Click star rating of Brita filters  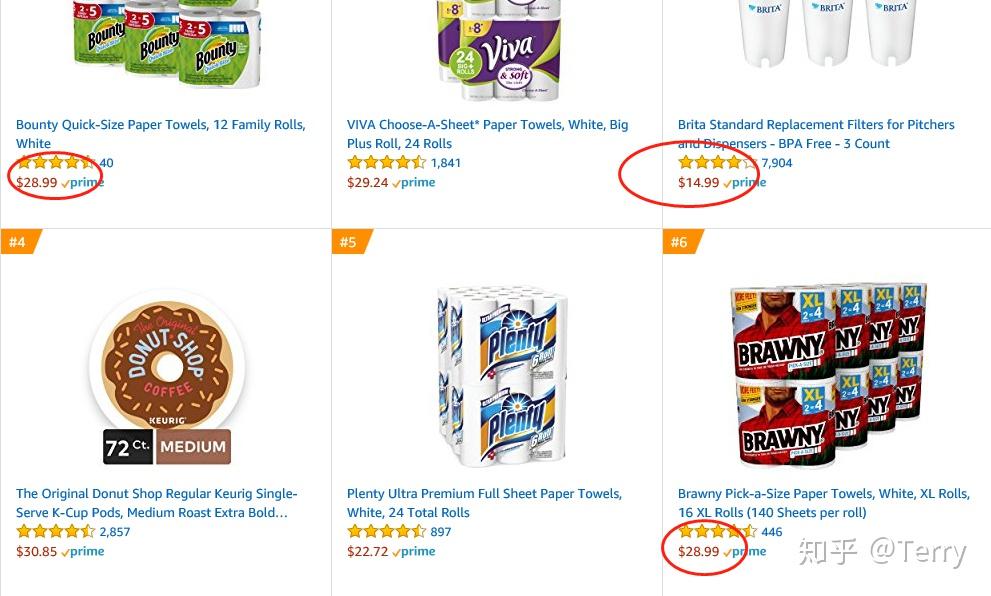click(x=717, y=163)
